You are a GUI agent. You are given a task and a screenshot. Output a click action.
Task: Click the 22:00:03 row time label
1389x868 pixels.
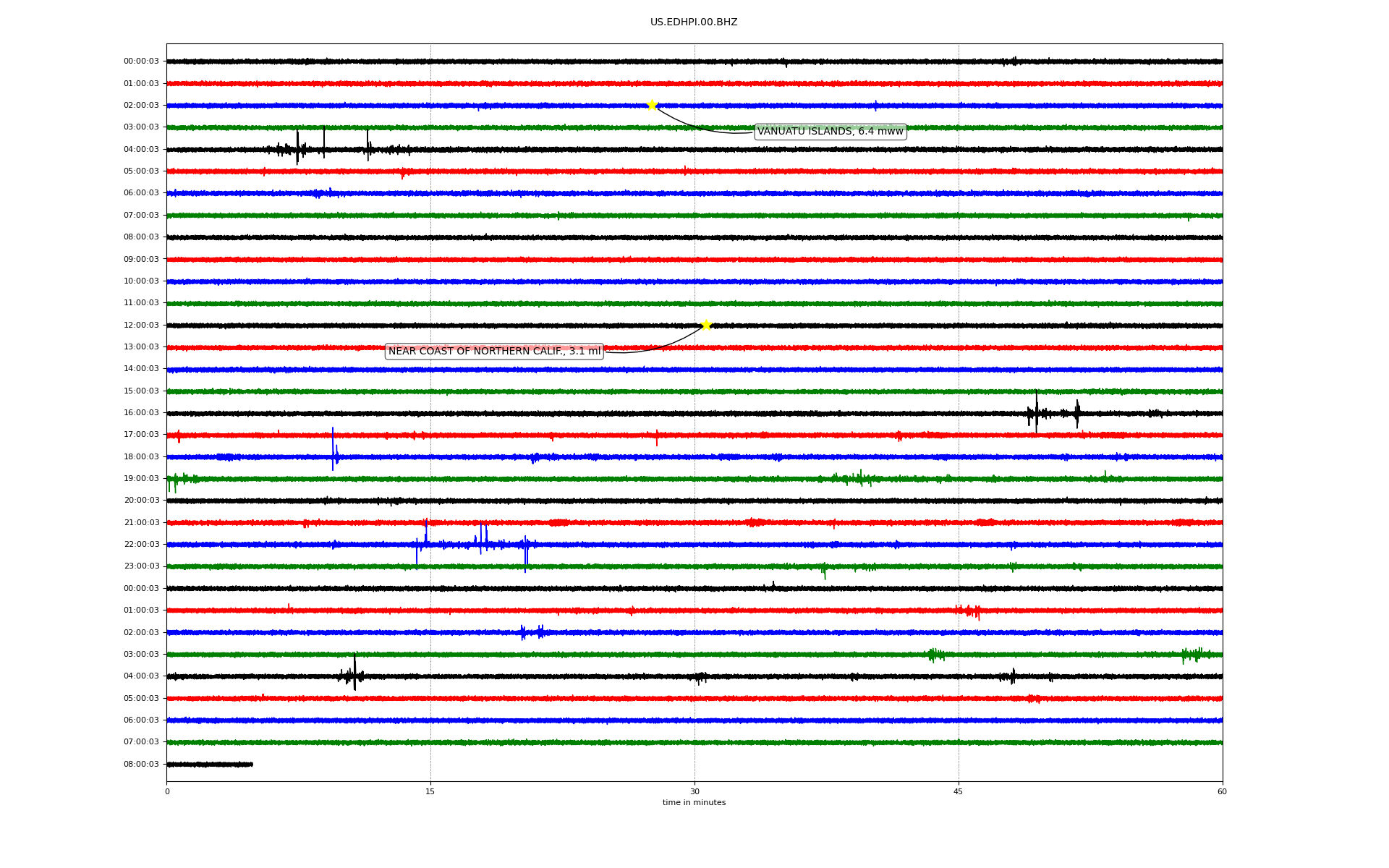point(141,545)
